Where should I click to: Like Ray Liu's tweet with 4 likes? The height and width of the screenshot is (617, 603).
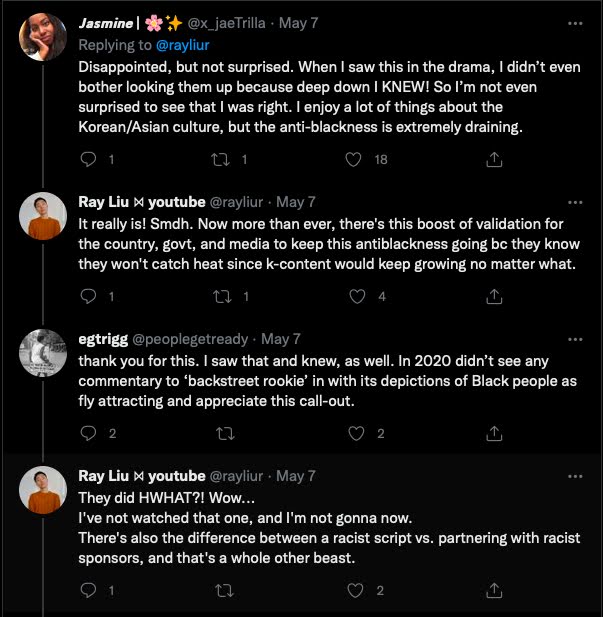[353, 296]
